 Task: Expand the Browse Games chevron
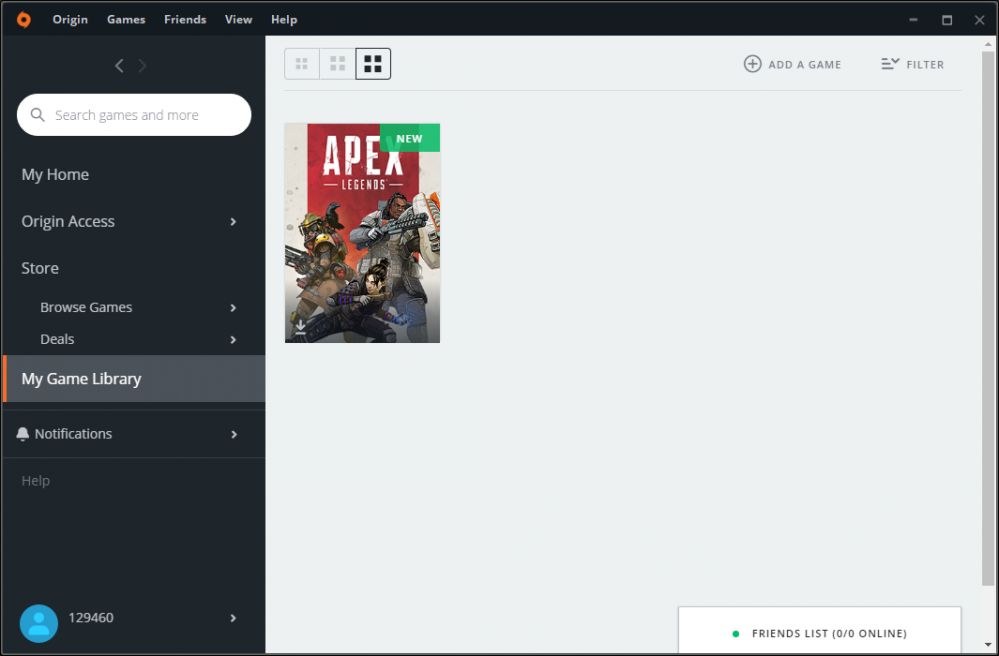click(233, 308)
